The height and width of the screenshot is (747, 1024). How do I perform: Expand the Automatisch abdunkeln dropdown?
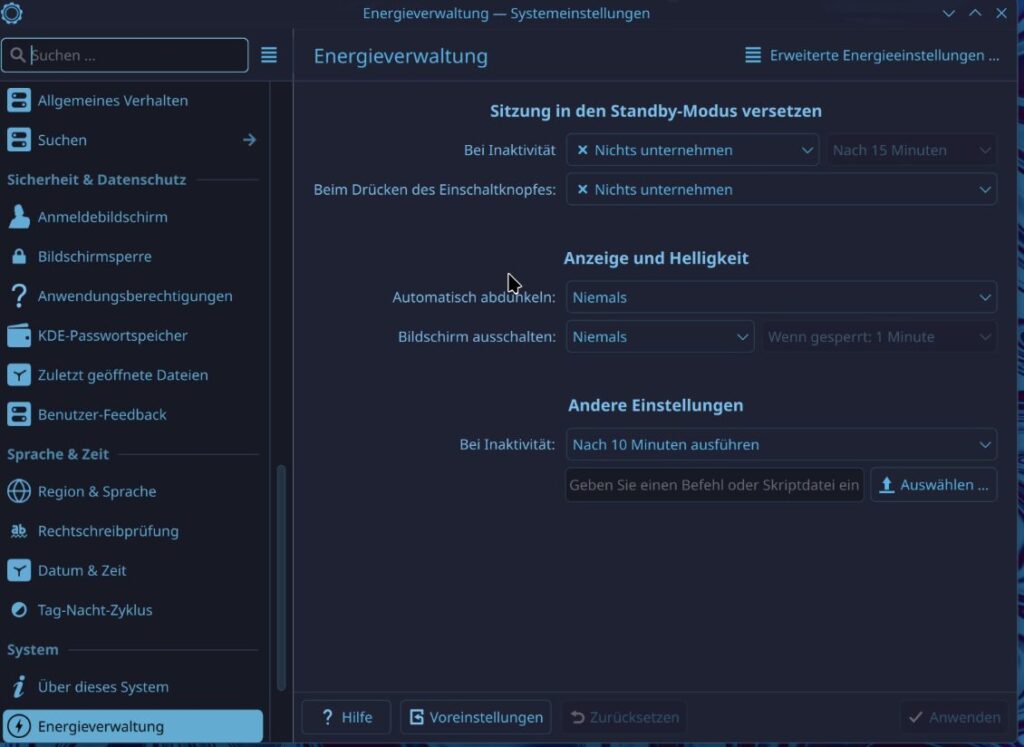coord(781,297)
